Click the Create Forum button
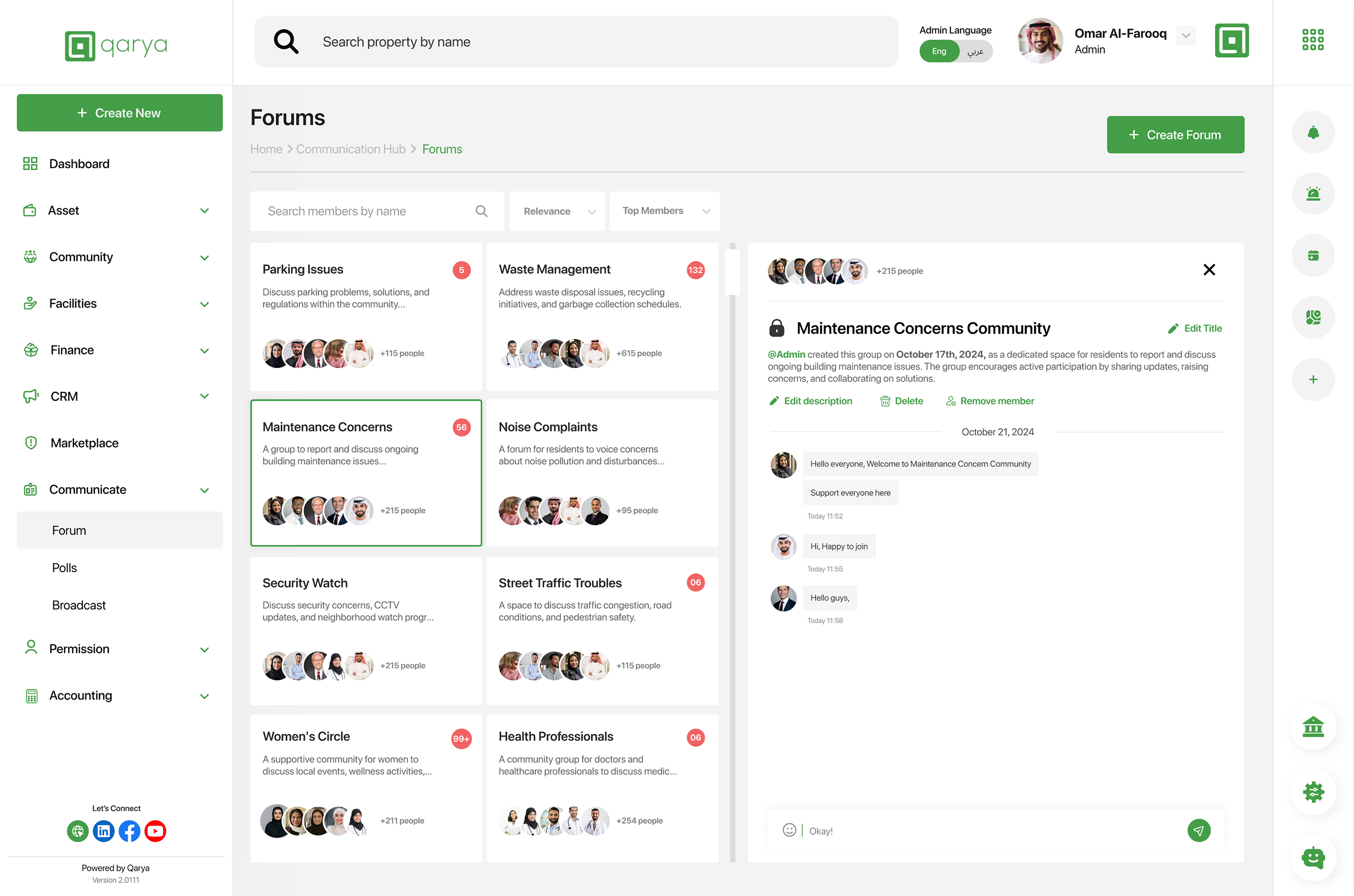The image size is (1354, 896). (1175, 134)
